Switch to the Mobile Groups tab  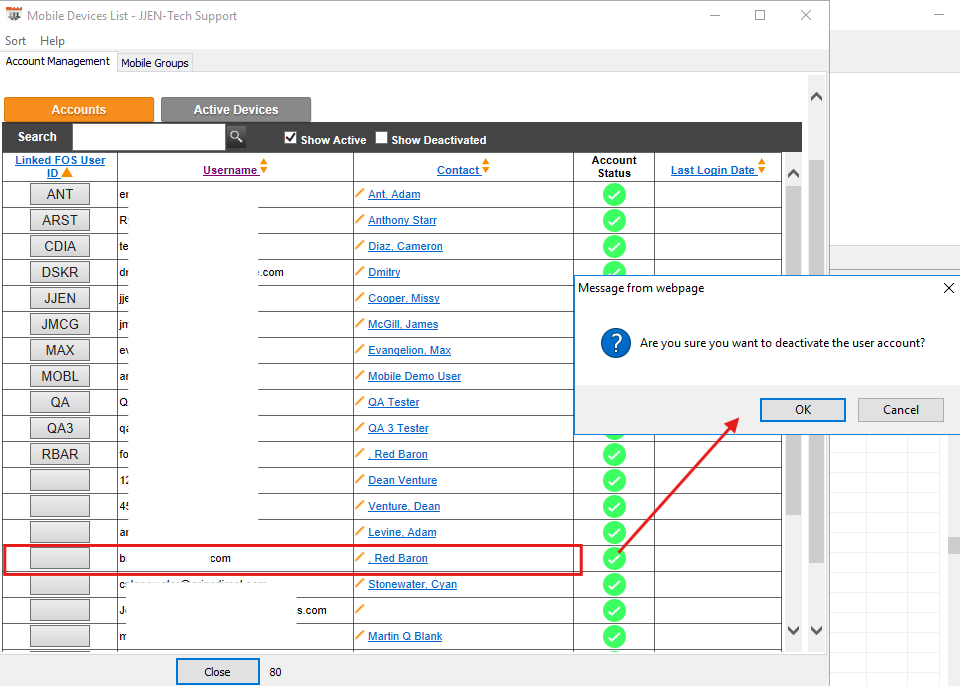[155, 63]
